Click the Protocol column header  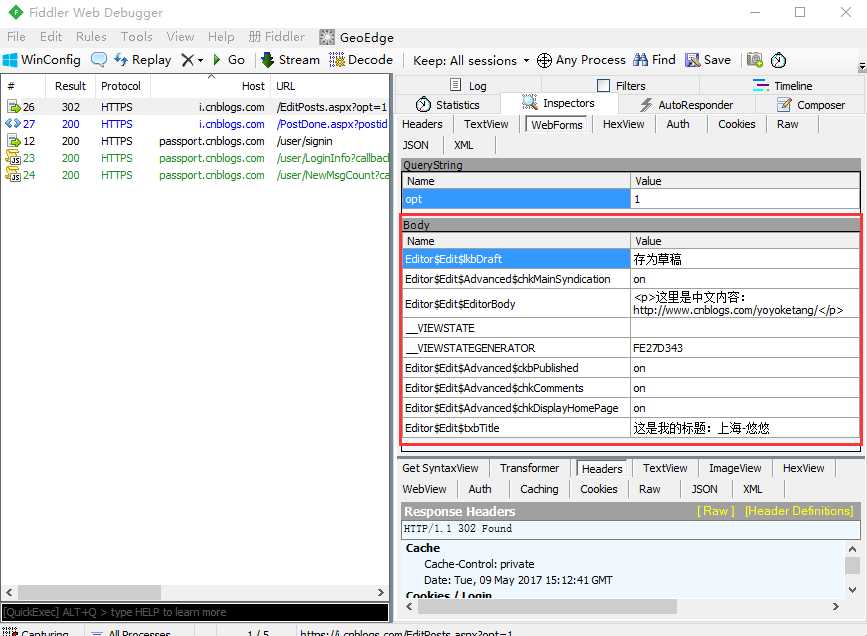tap(121, 86)
